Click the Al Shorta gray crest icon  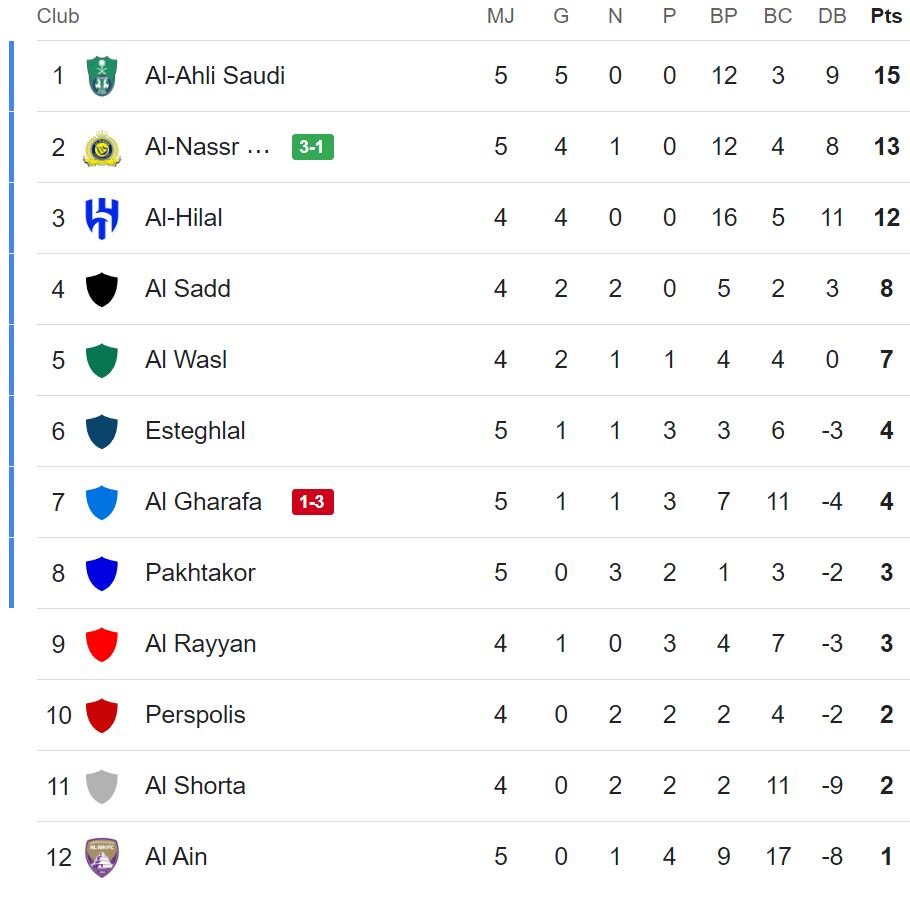pos(99,785)
